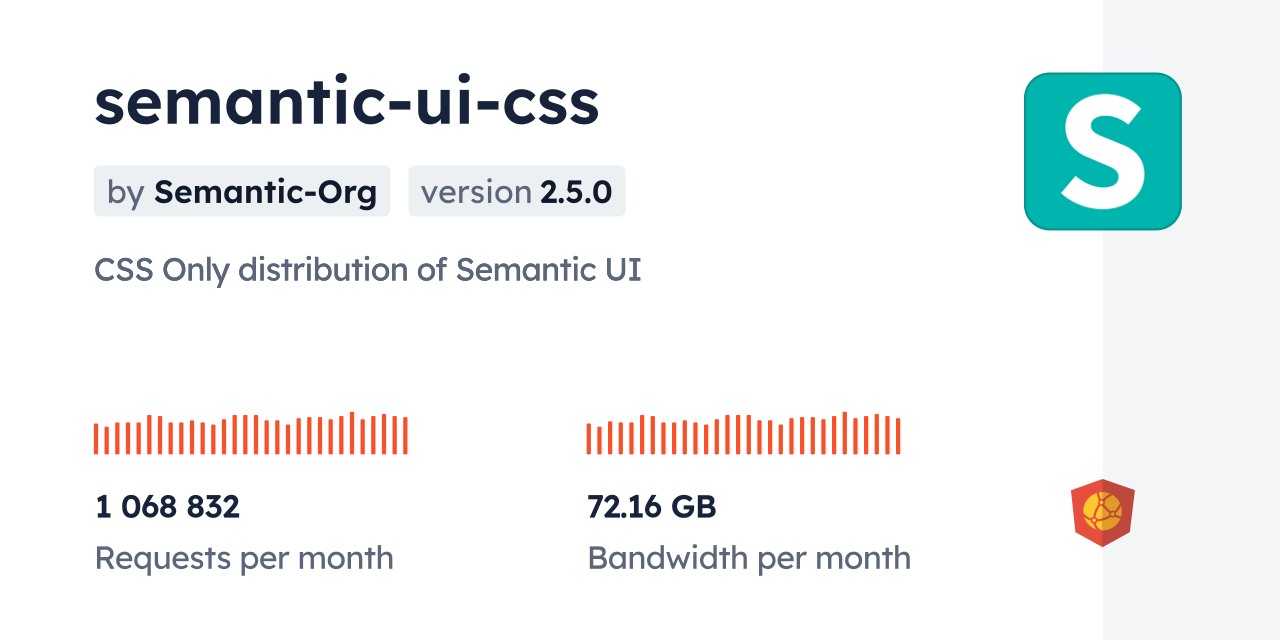Click the teal Semantic UI S logo
1280x640 pixels.
coord(1102,151)
